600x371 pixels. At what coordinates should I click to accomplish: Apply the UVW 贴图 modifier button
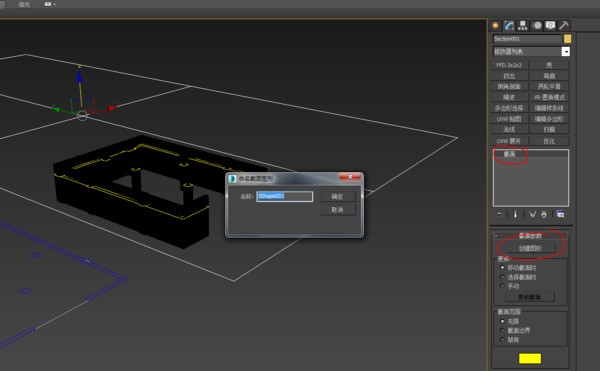point(509,119)
